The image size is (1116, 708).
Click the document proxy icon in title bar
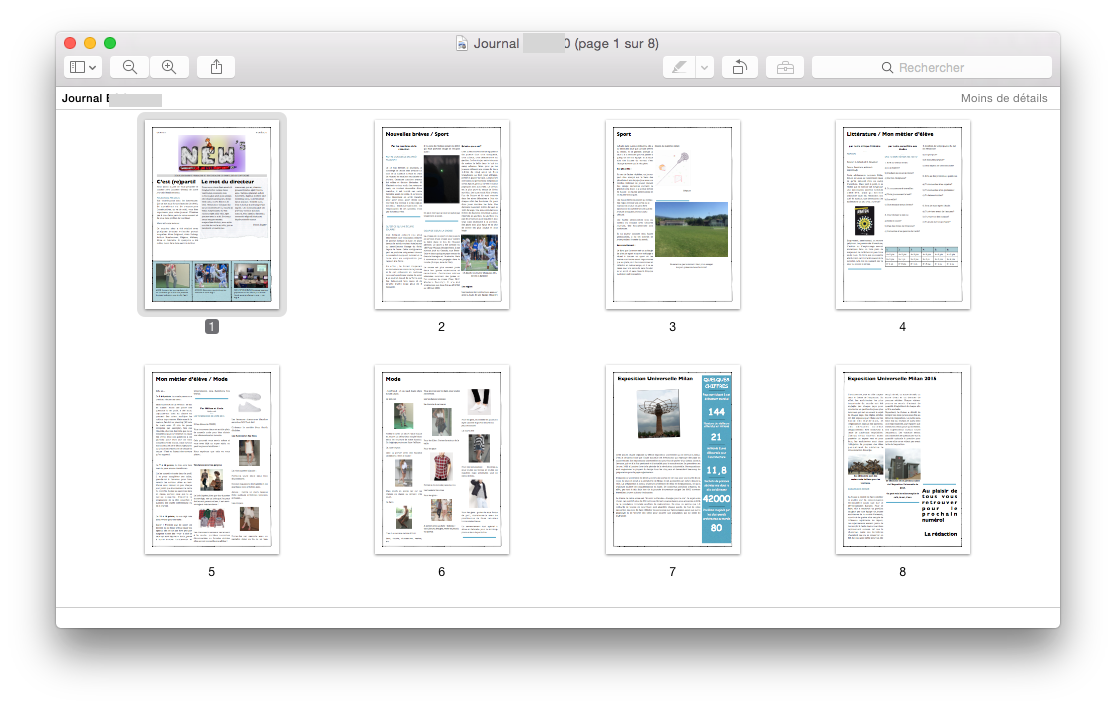point(462,43)
